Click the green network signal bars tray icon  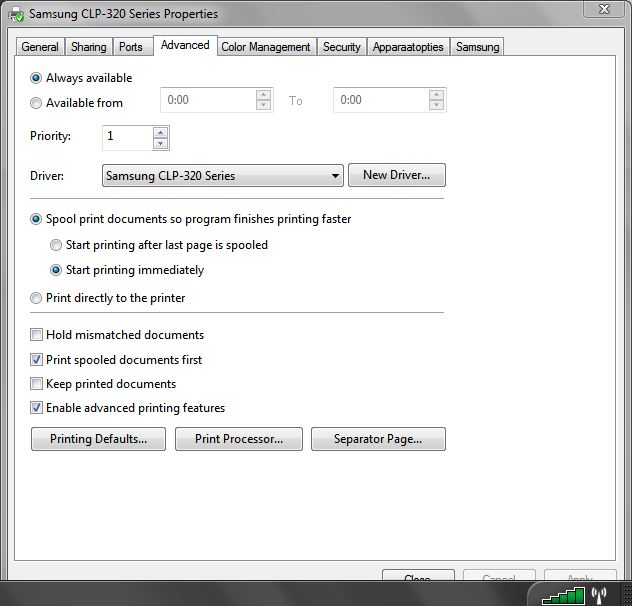563,596
